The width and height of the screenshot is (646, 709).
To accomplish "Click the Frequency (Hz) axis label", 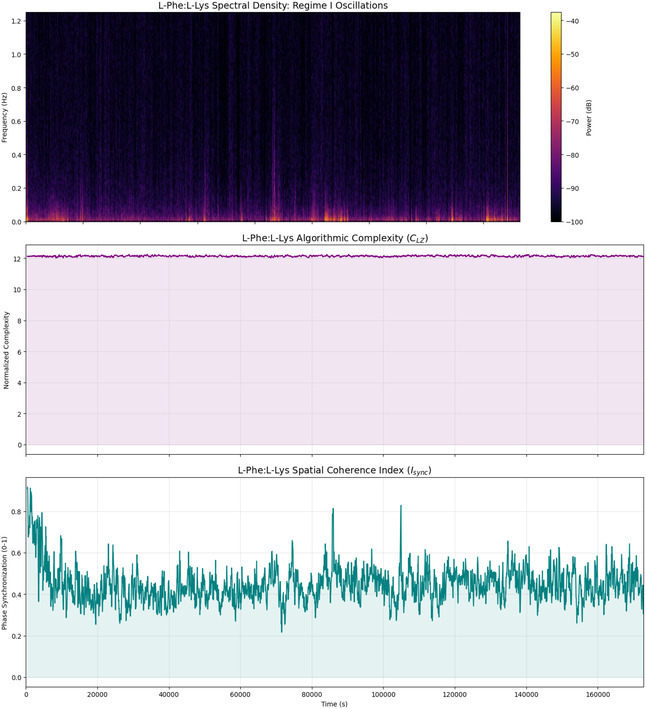I will (x=5, y=118).
